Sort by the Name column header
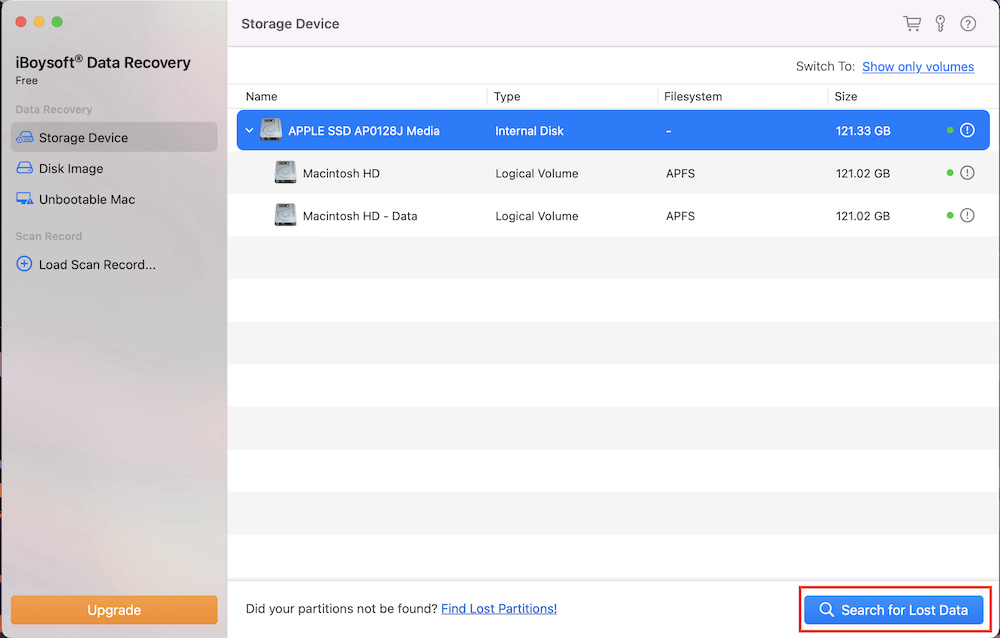1000x638 pixels. [x=261, y=96]
